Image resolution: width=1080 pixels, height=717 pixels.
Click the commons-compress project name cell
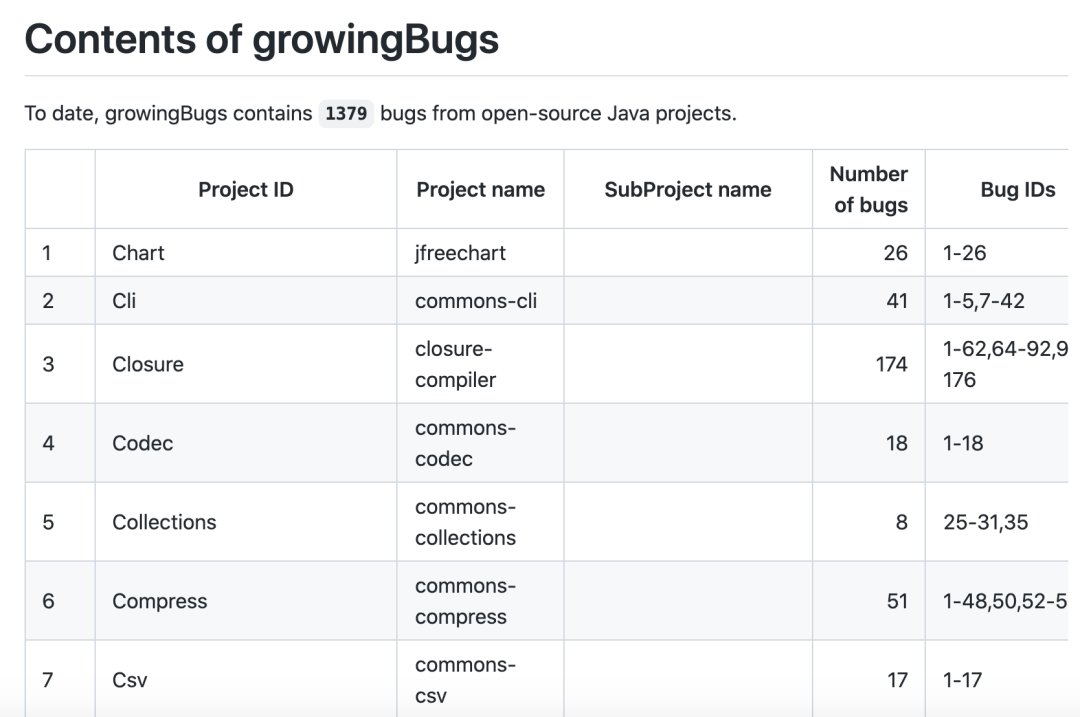[x=465, y=601]
